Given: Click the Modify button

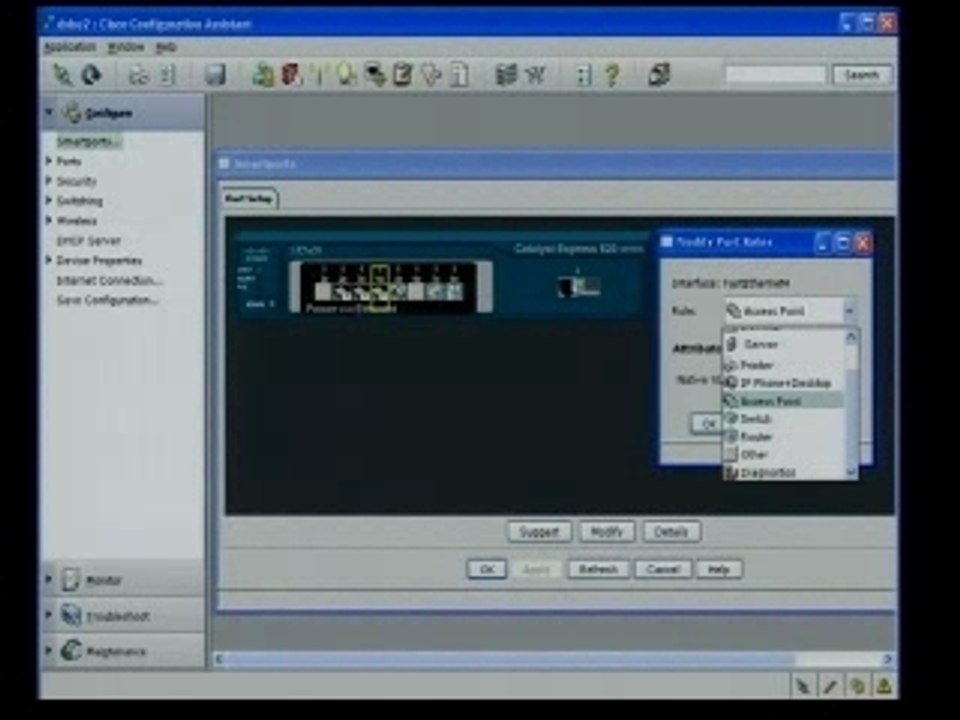Looking at the screenshot, I should pyautogui.click(x=607, y=531).
